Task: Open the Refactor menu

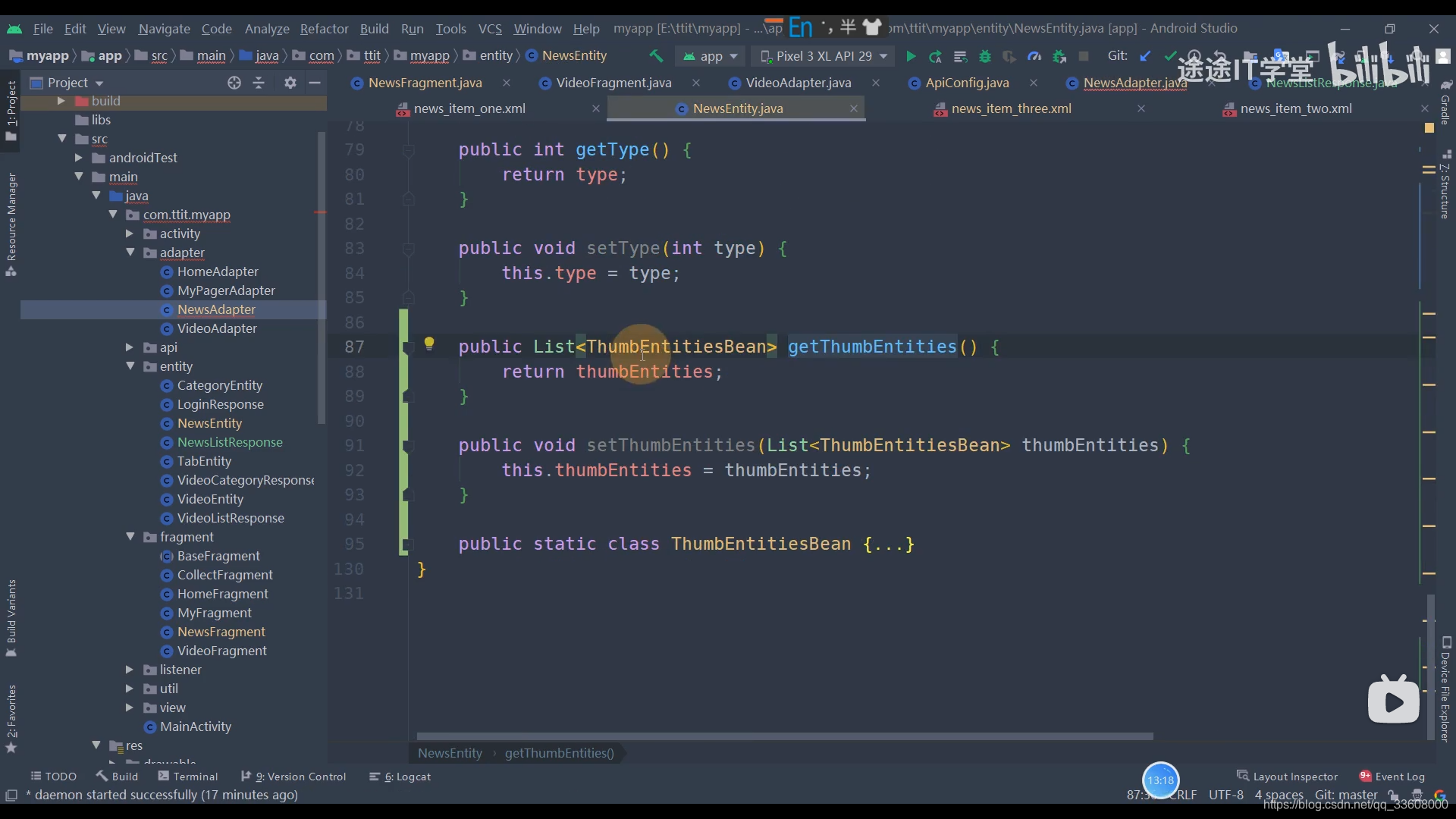Action: (x=324, y=29)
